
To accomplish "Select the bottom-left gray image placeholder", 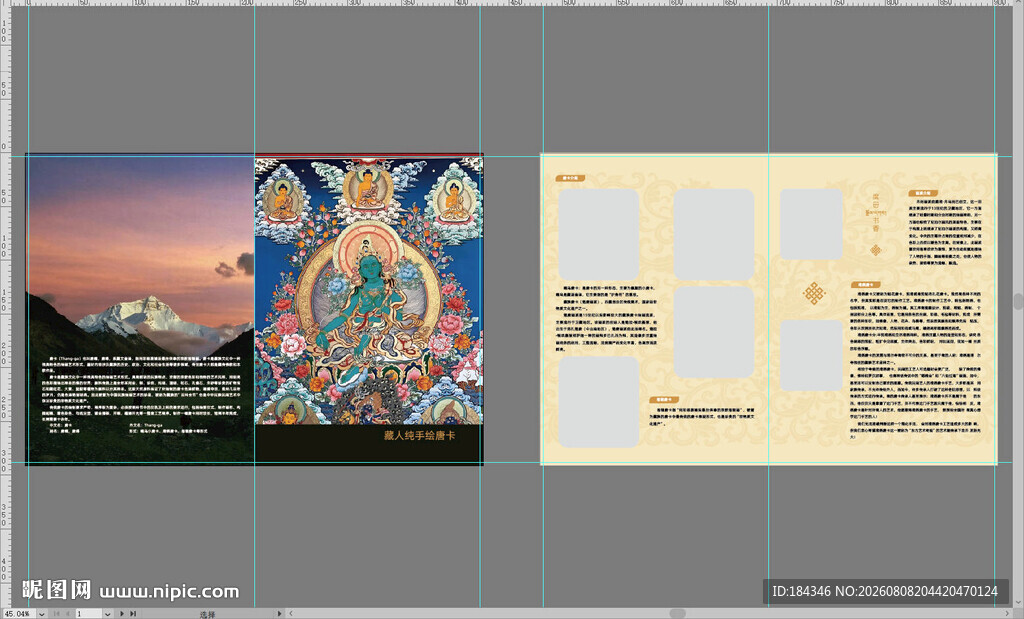I will pyautogui.click(x=598, y=402).
